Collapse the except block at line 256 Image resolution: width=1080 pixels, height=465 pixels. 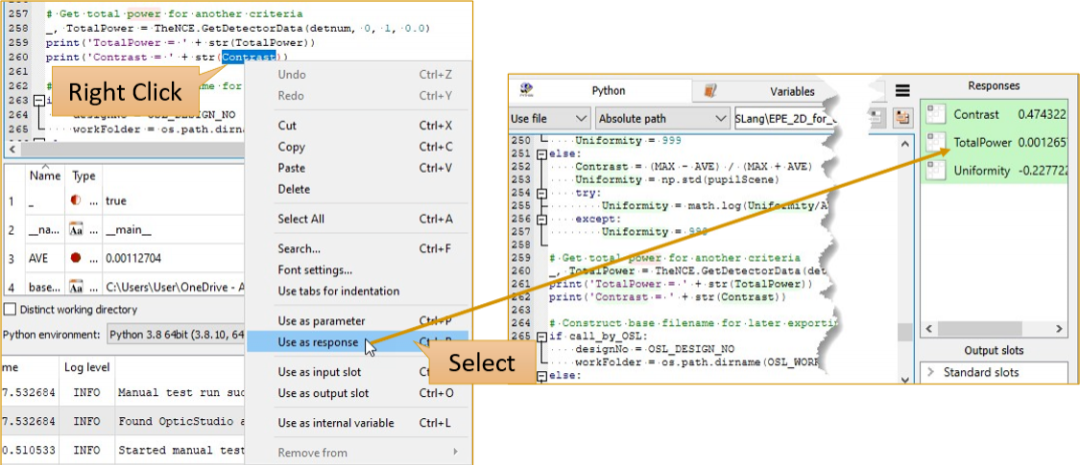pos(542,219)
